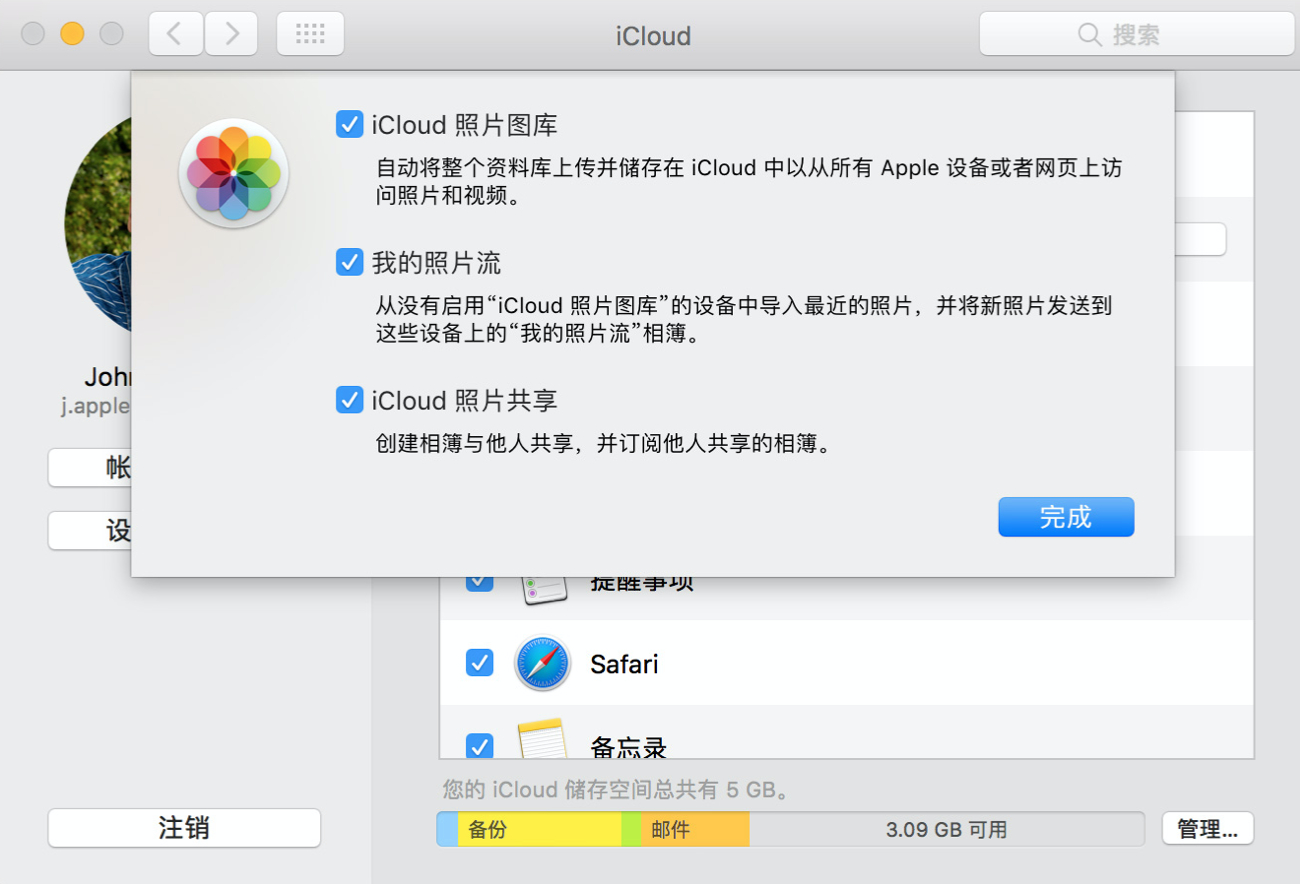Select the Safari icon in the app list

click(541, 662)
